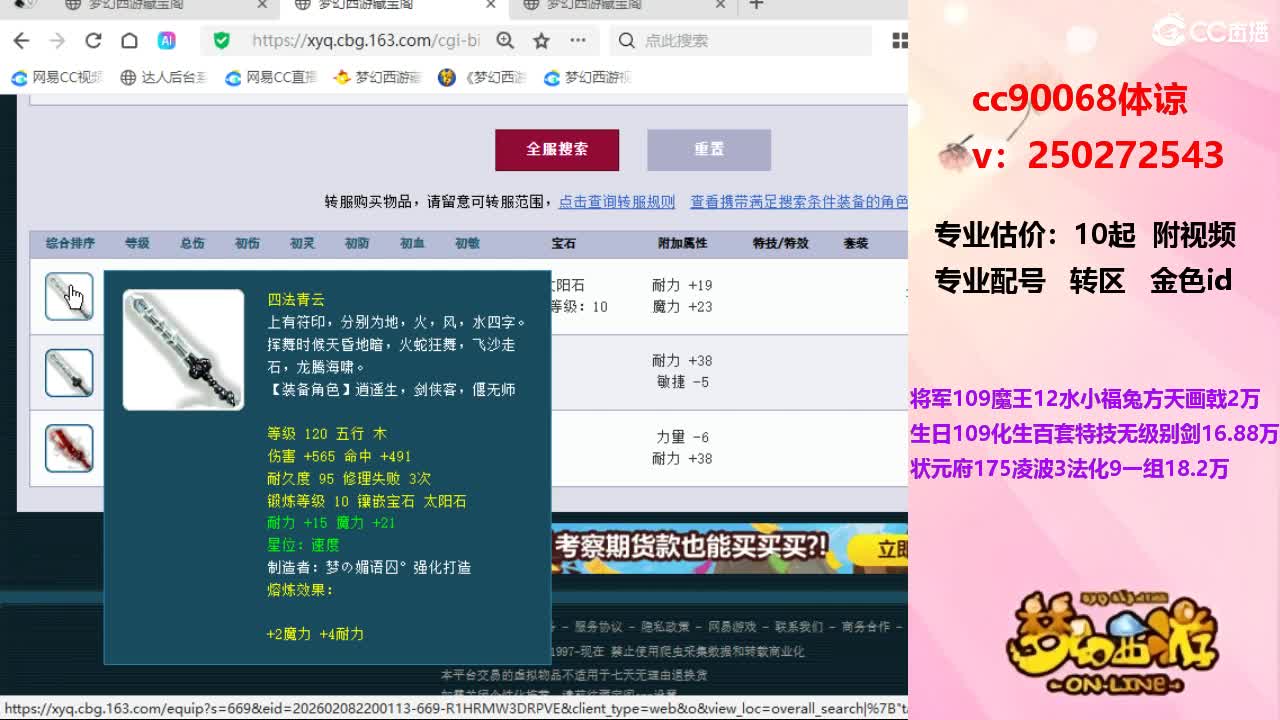Click the 宝石 column header
Screen dimensions: 1280x720
click(x=564, y=243)
